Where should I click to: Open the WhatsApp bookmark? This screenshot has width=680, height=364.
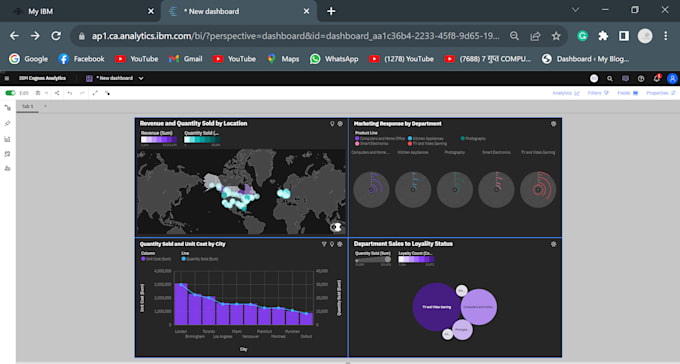[x=334, y=59]
